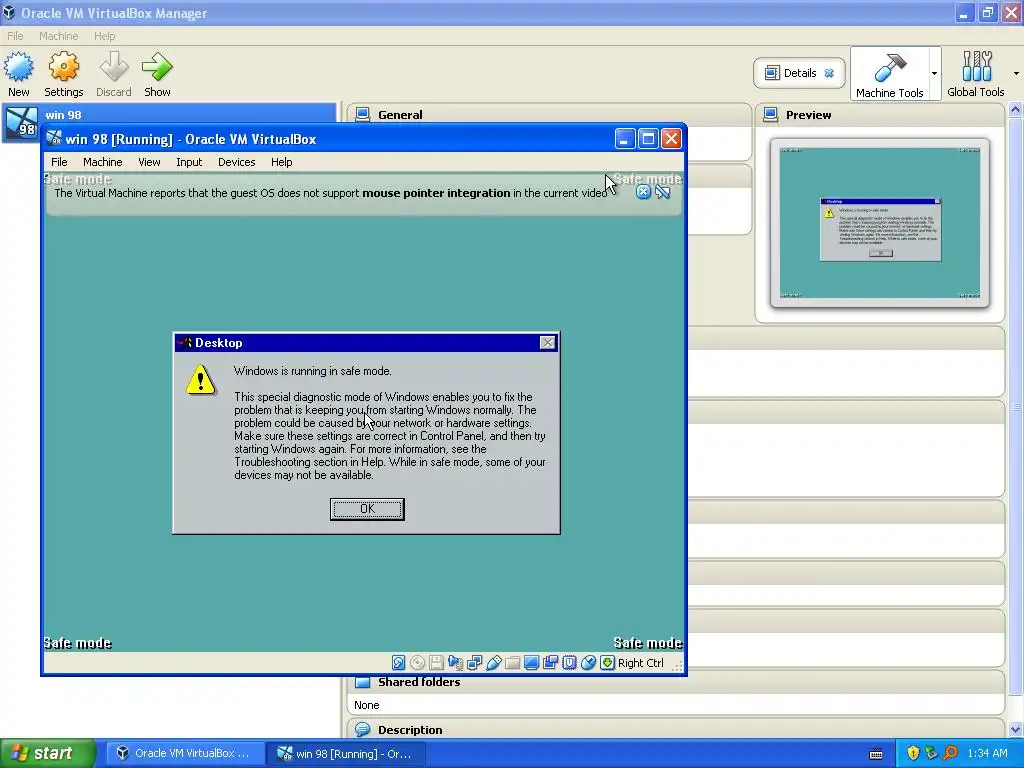Open the View menu in VM window

149,162
